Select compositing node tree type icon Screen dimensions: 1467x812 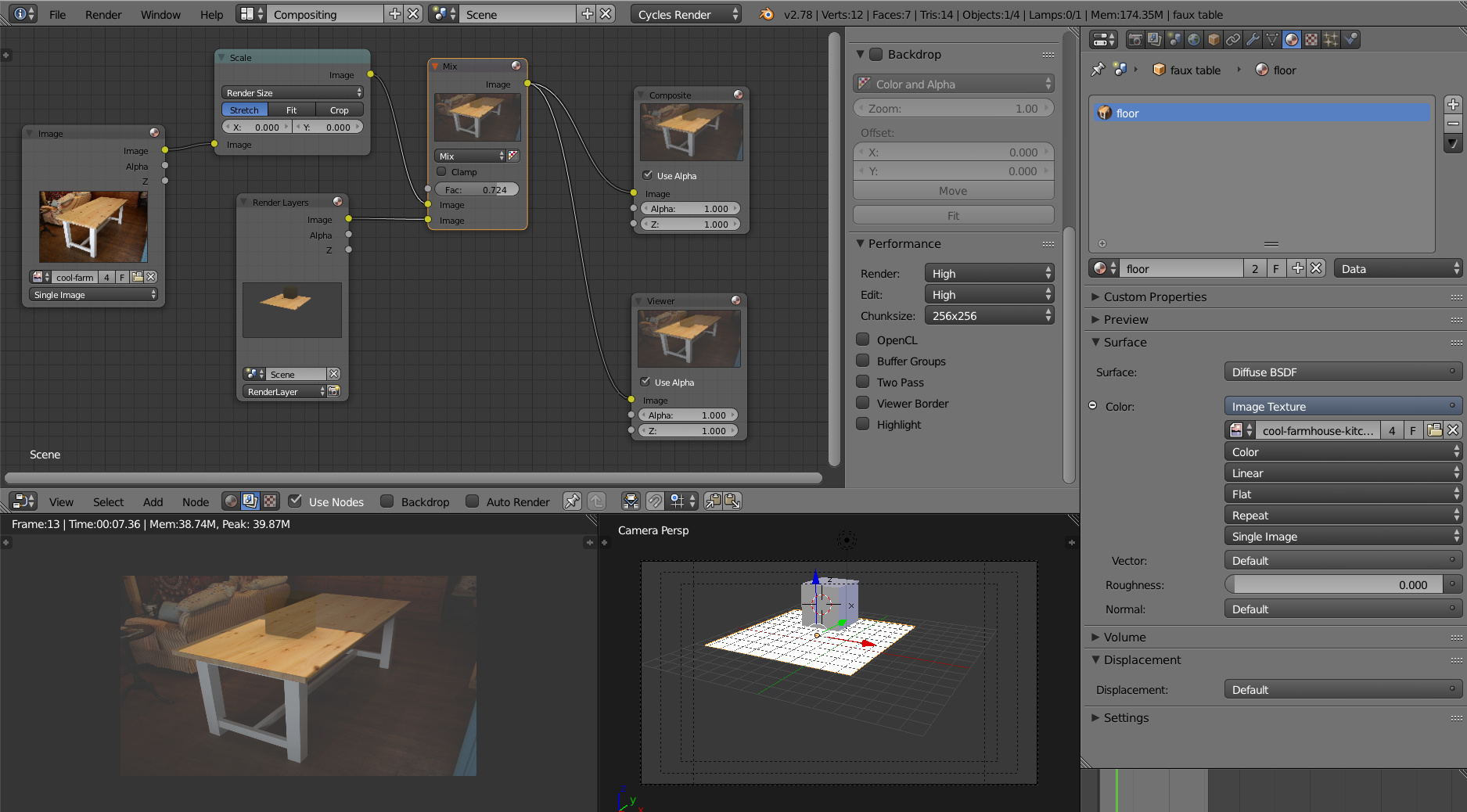pyautogui.click(x=250, y=501)
